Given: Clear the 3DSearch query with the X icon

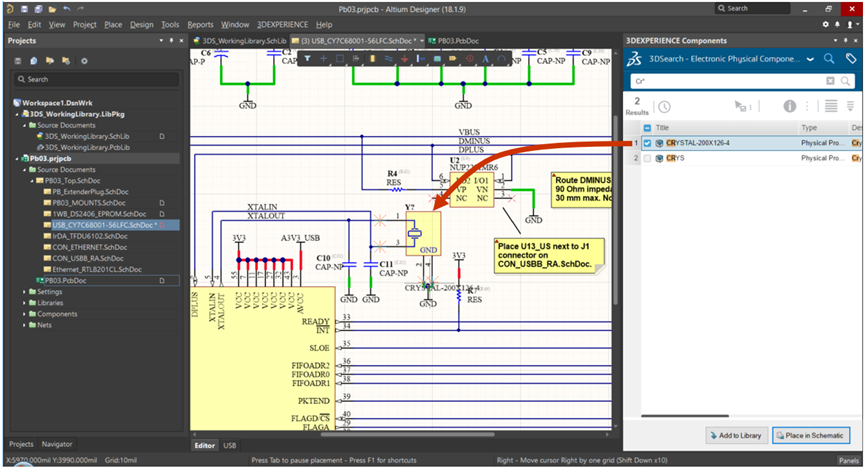Looking at the screenshot, I should pos(830,81).
